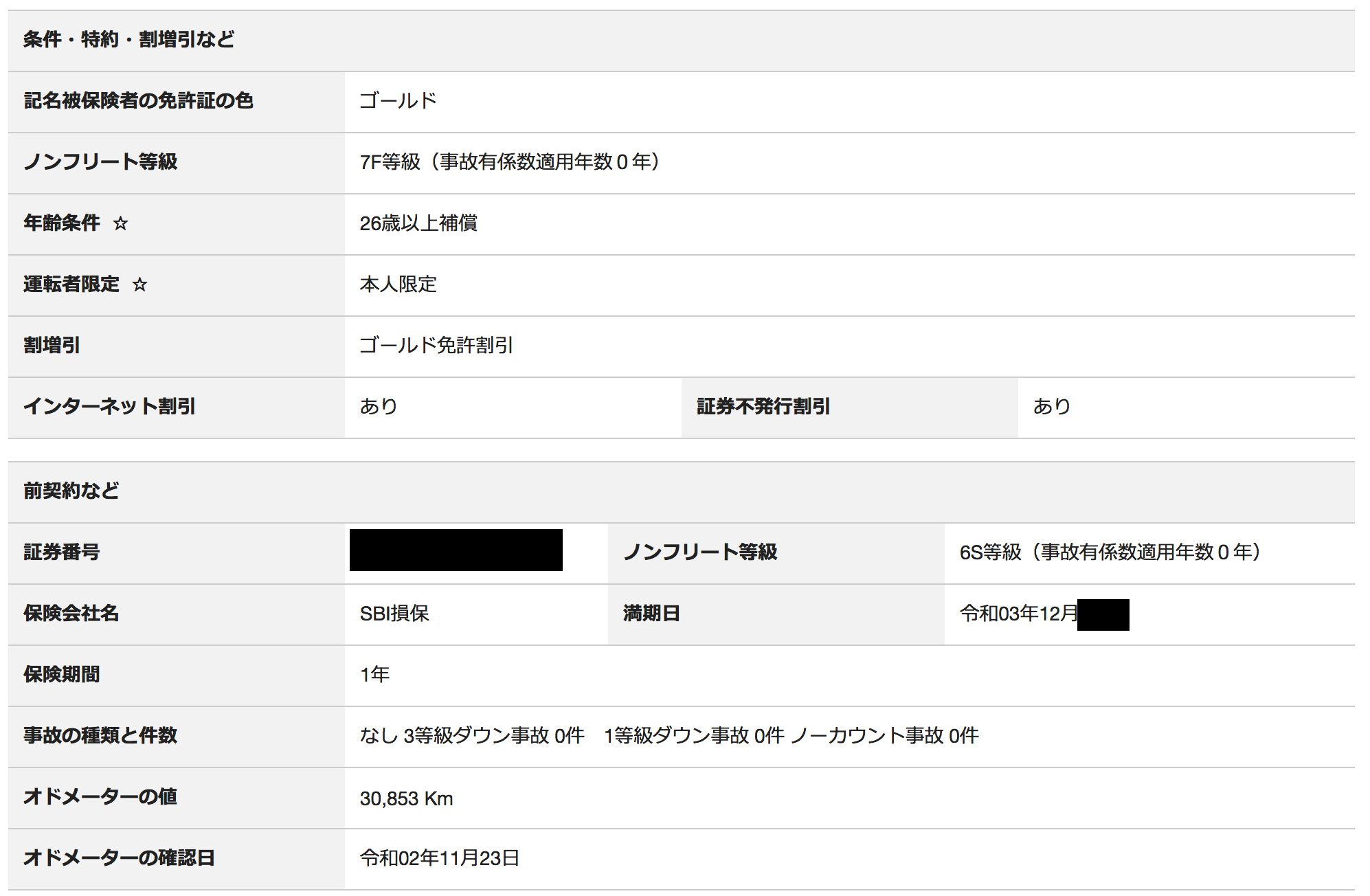Click the star icon beside 運転者限定
The image size is (1370, 896).
point(140,284)
